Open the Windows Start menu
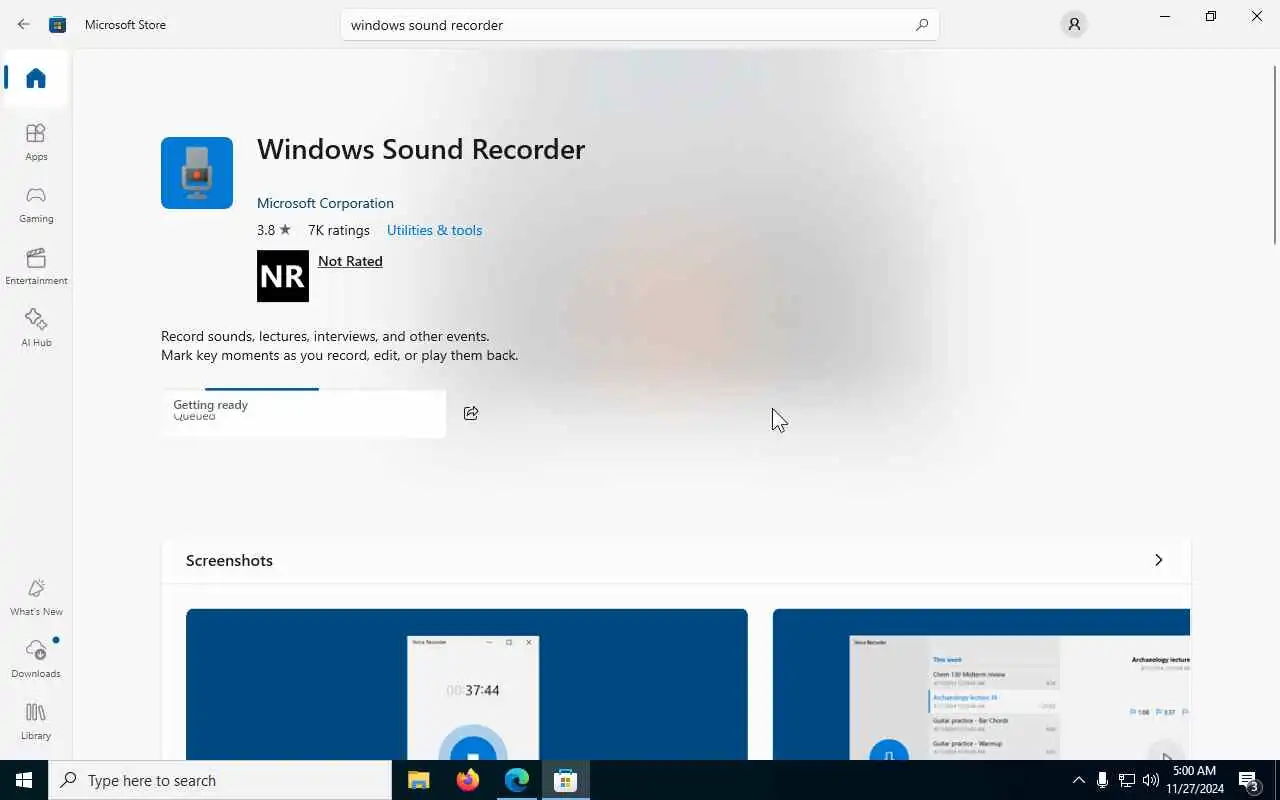Viewport: 1280px width, 800px height. pos(24,780)
